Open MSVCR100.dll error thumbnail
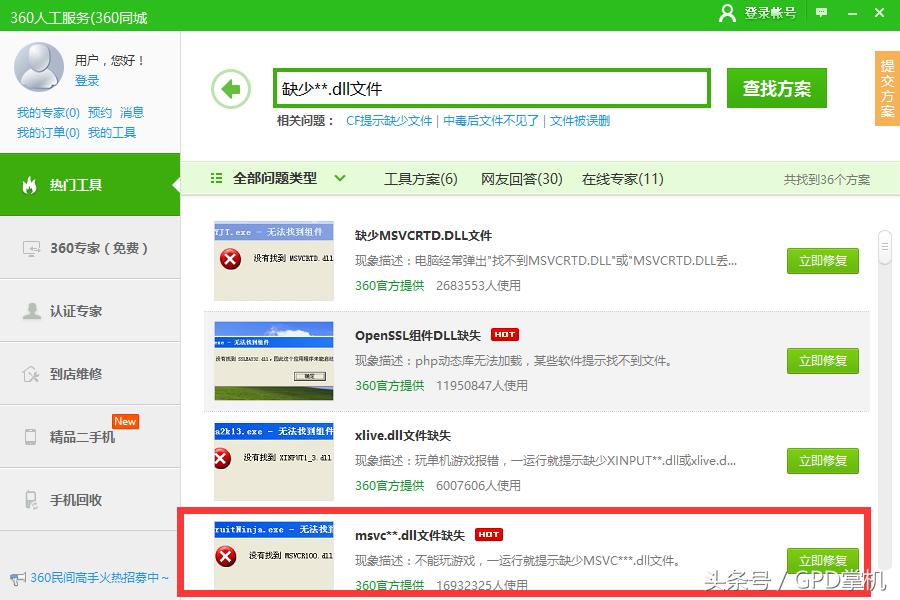Viewport: 900px width, 600px height. click(274, 555)
